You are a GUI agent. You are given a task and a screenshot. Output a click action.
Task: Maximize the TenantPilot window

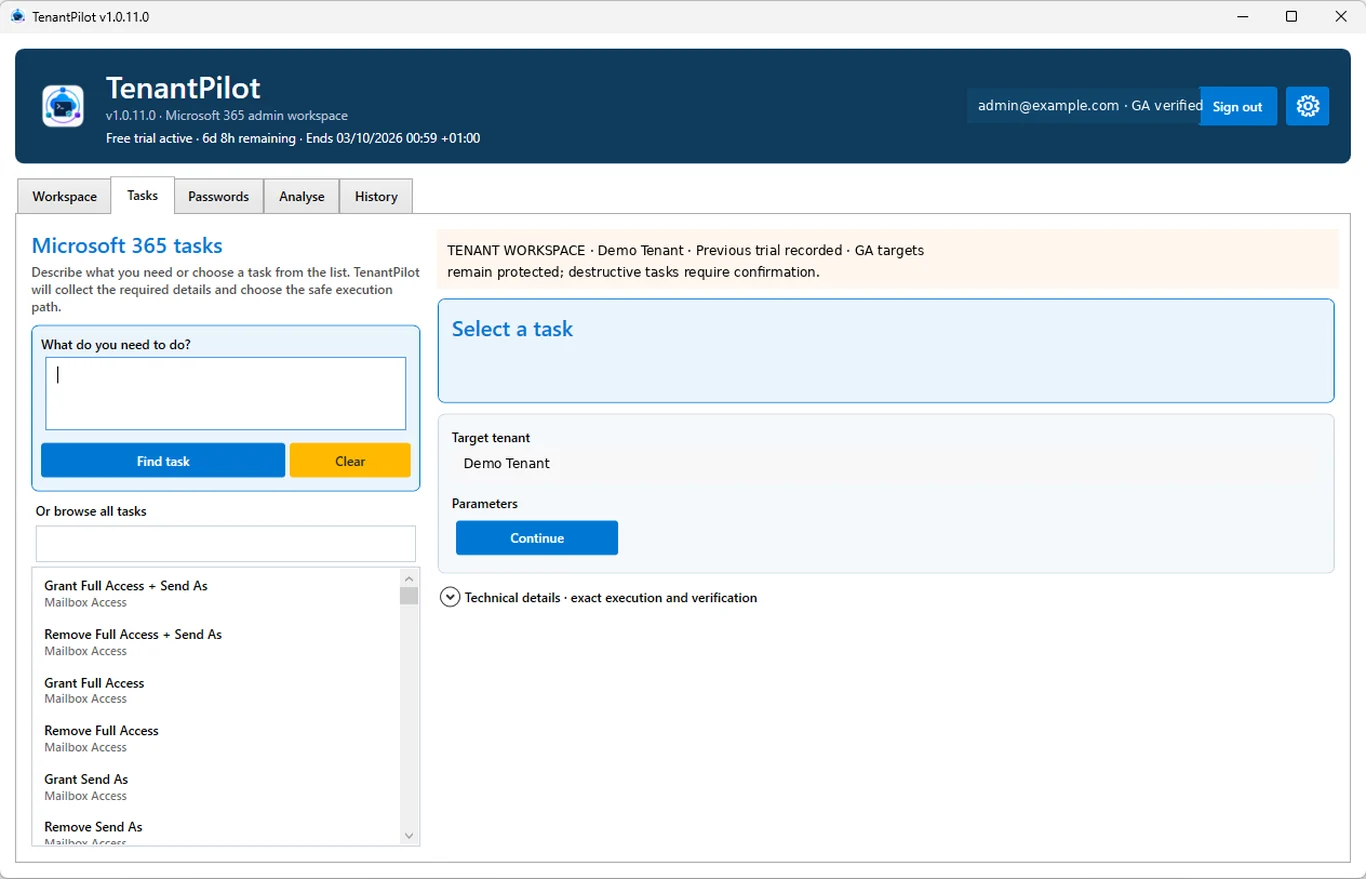pos(1291,17)
